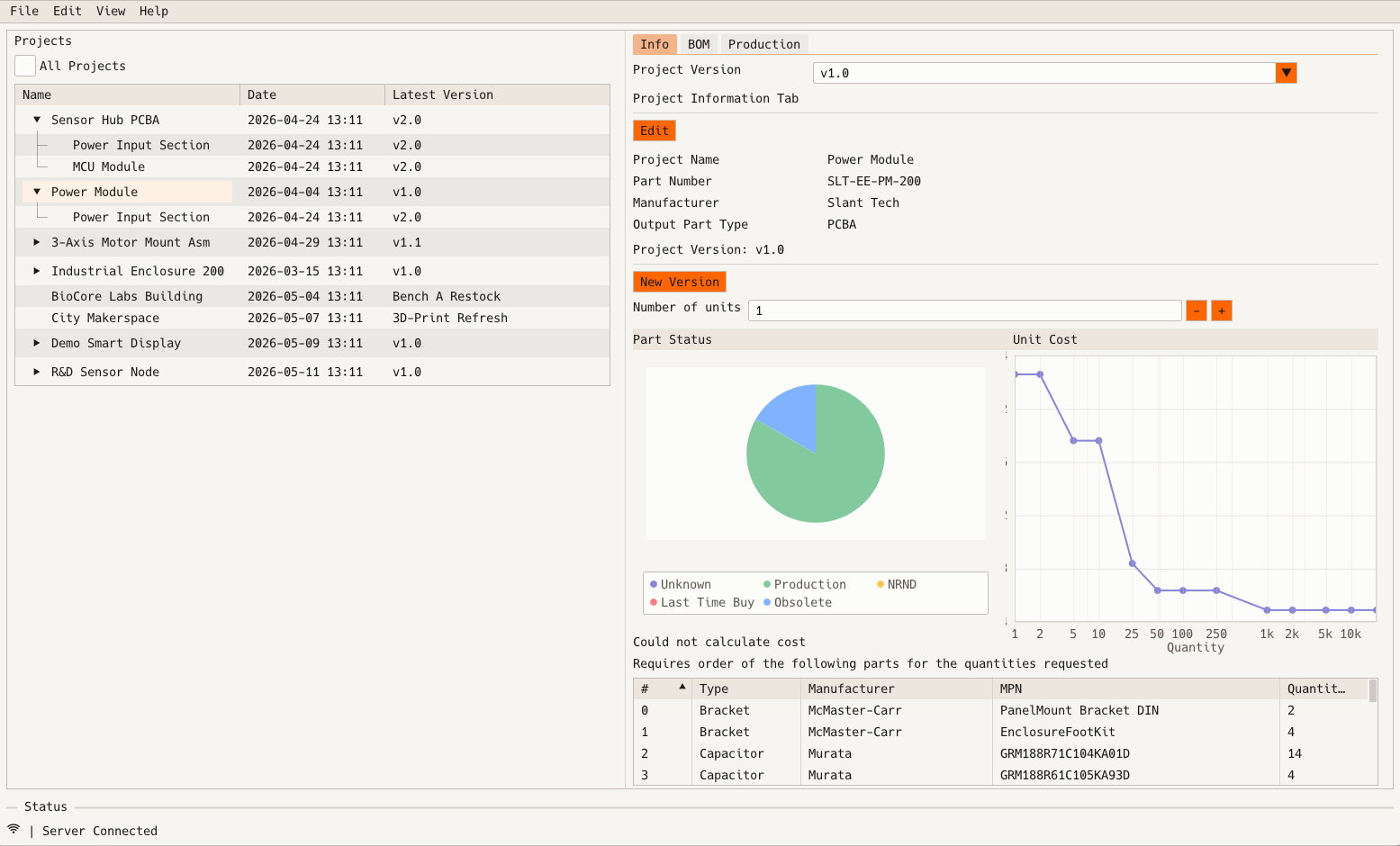The height and width of the screenshot is (846, 1400).
Task: Select the MCU Module tree item
Action: tap(109, 166)
